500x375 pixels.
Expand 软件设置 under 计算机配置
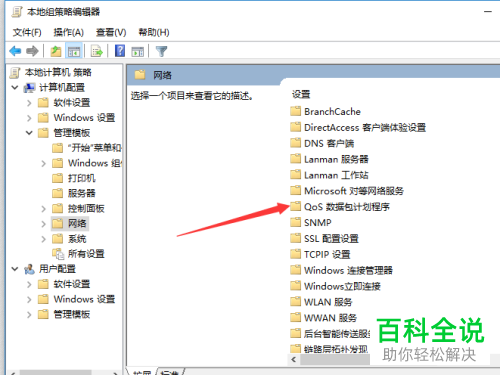pos(29,103)
